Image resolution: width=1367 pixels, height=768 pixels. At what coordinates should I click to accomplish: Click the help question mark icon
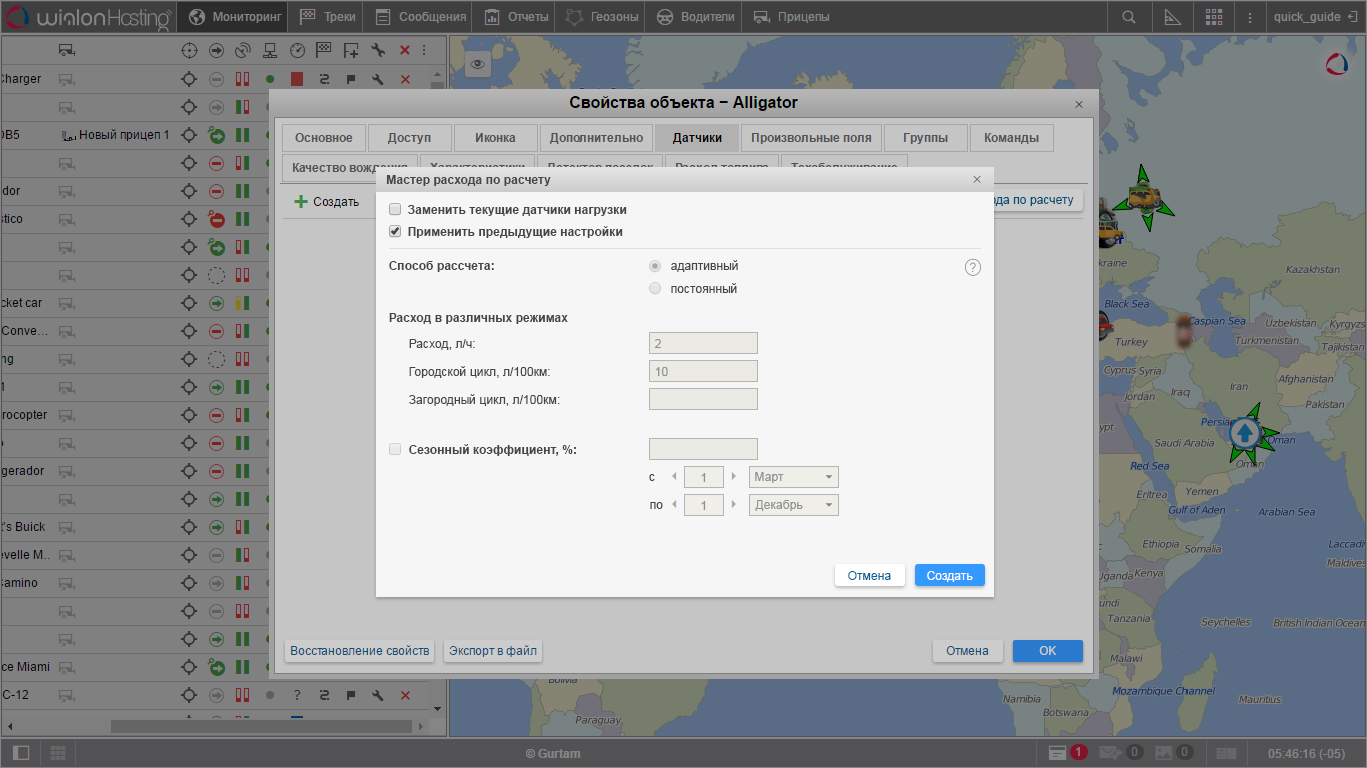(x=972, y=267)
